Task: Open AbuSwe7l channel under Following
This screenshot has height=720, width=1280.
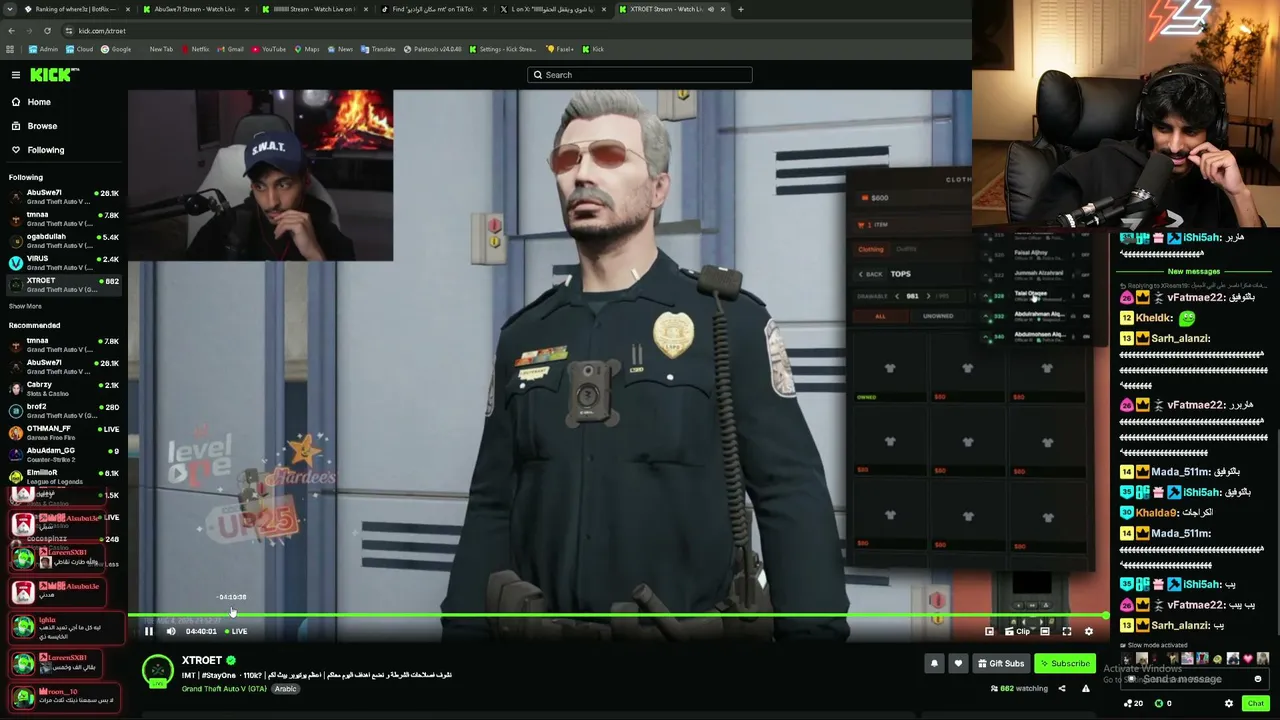Action: point(63,197)
